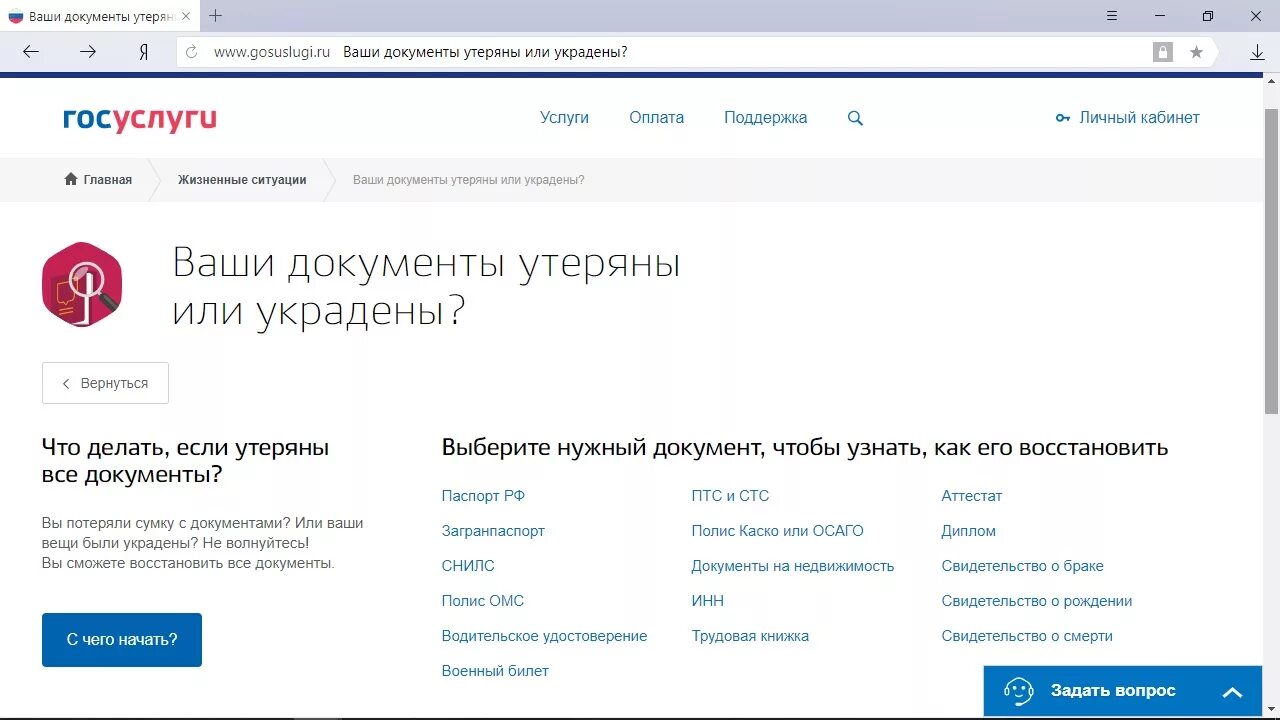Open the Трудовая книжка link
Screen dimensions: 1280x720
[x=750, y=636]
